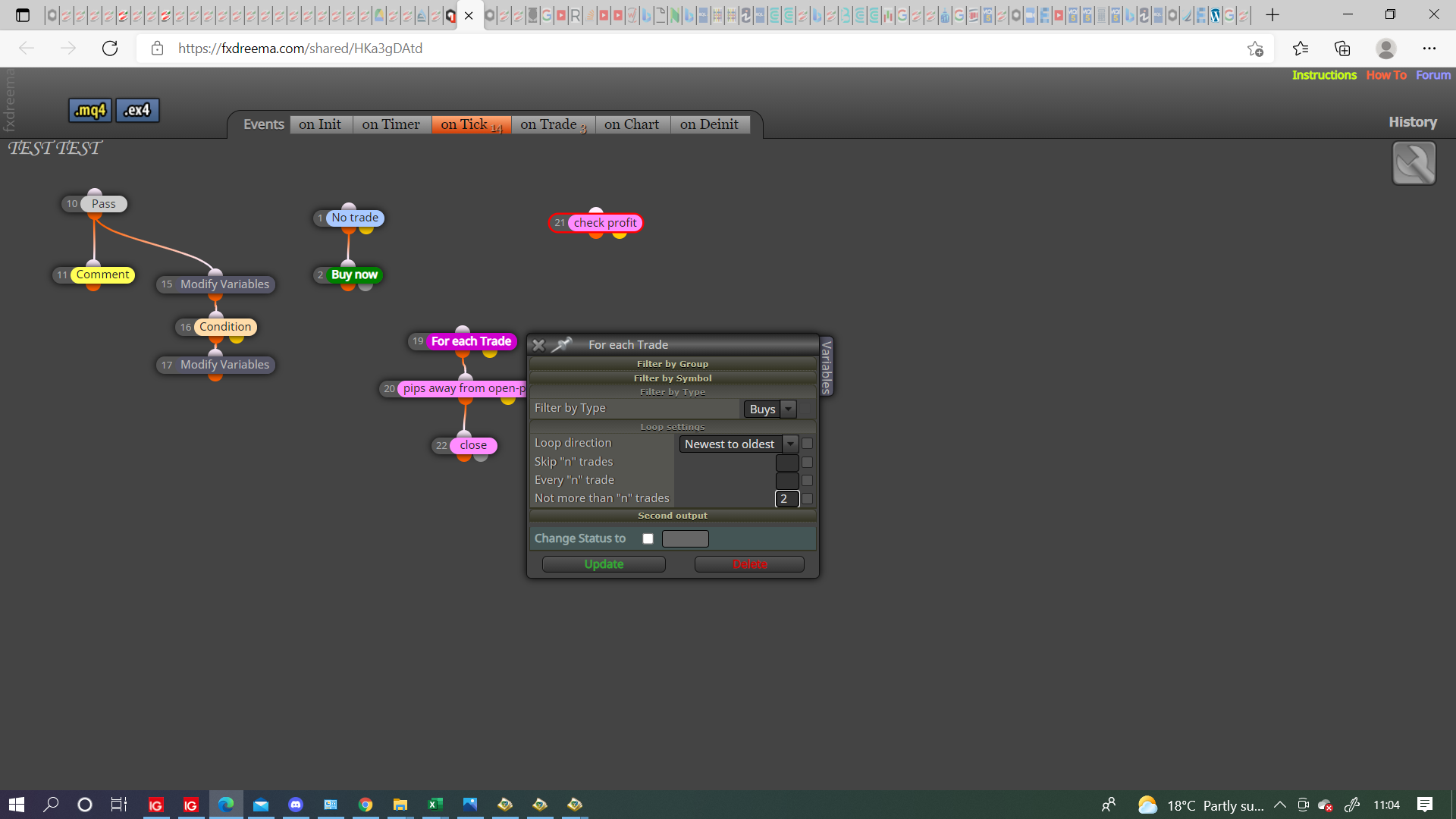Image resolution: width=1456 pixels, height=819 pixels.
Task: Tick the Not more than n trades checkbox
Action: tap(807, 499)
